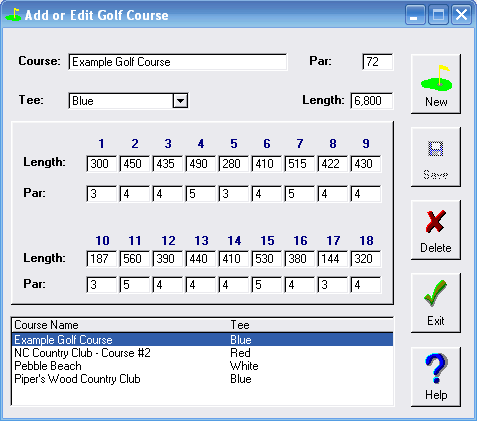Click the New golf flag icon button
Screen dimensions: 477x421
[436, 84]
